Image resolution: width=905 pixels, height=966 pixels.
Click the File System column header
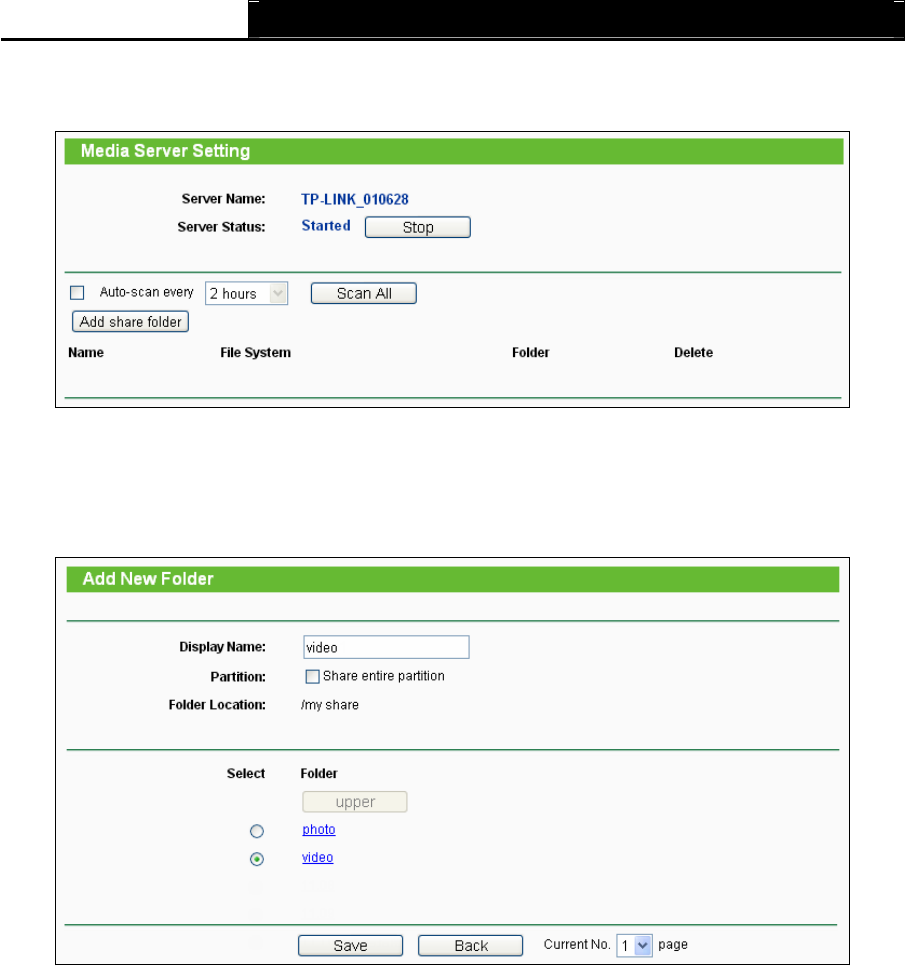256,352
